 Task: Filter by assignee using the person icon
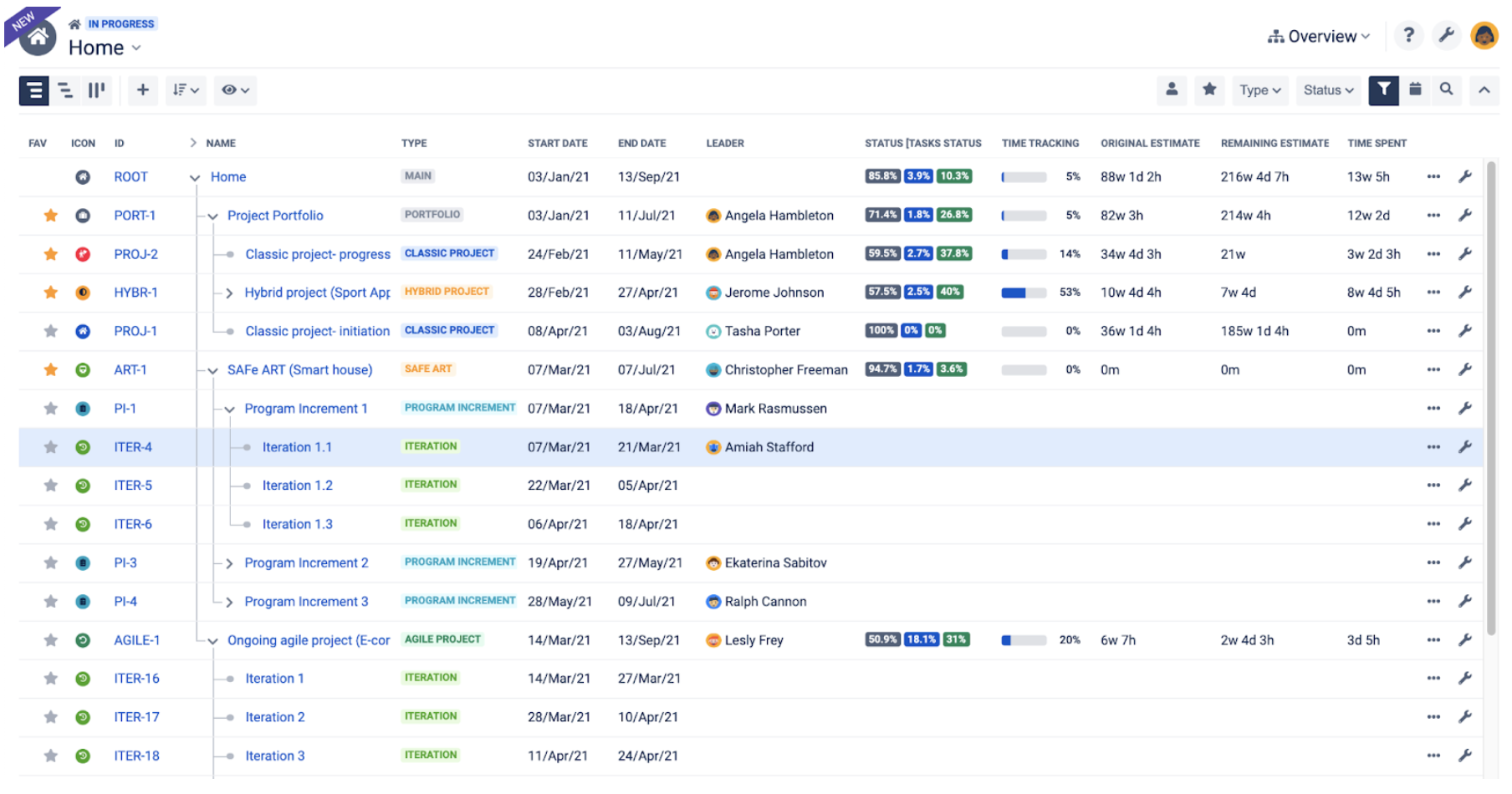[x=1172, y=90]
